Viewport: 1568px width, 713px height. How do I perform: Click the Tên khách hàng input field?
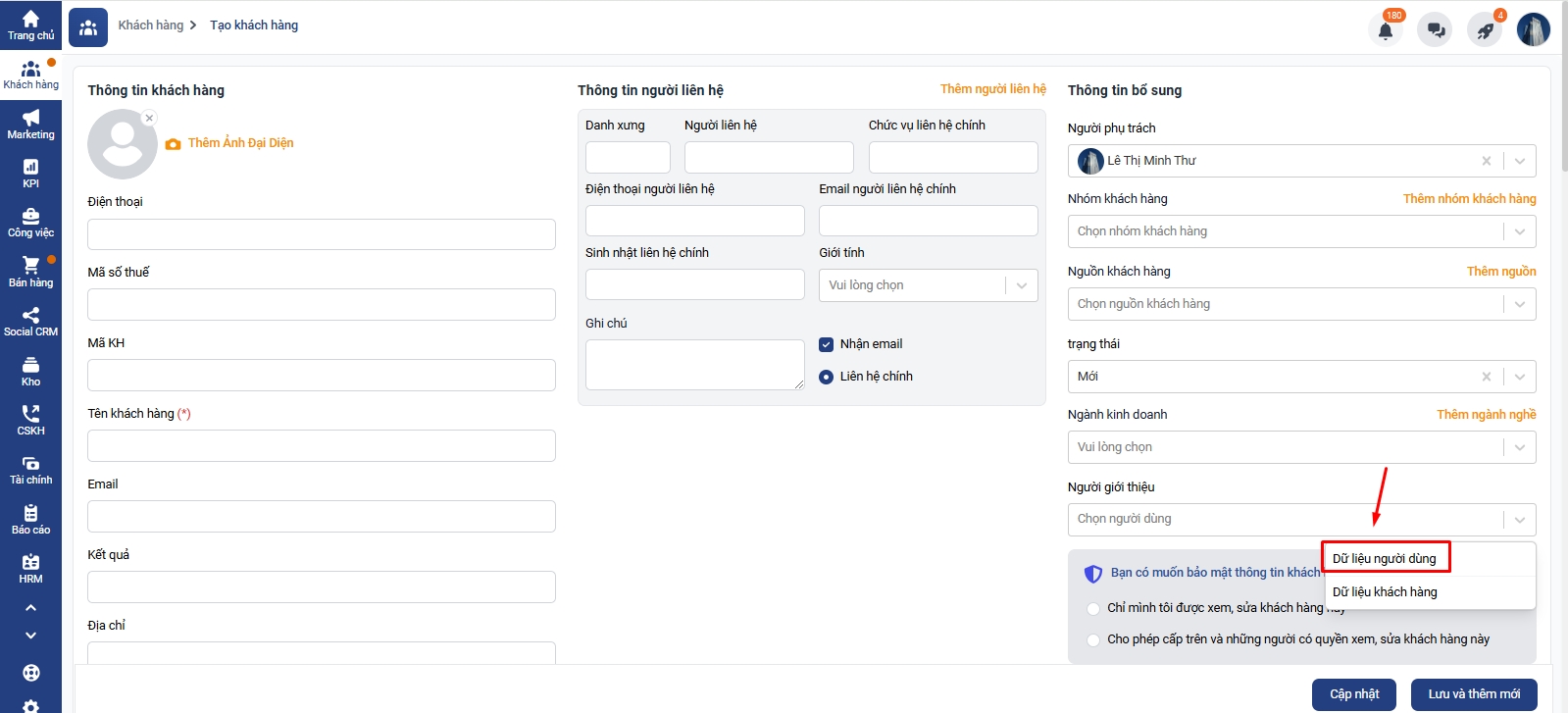(x=322, y=446)
